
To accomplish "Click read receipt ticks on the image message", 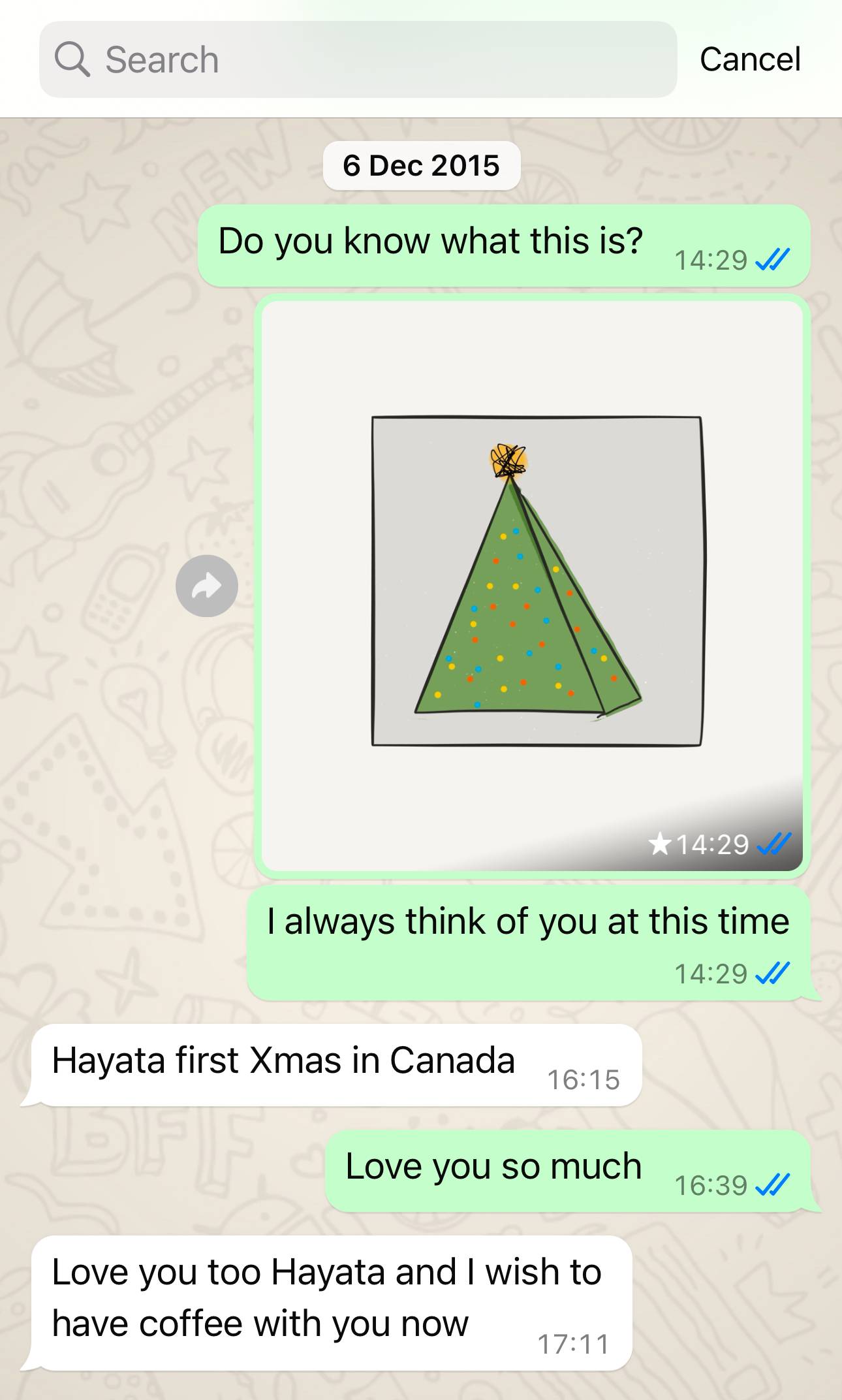I will tap(773, 844).
